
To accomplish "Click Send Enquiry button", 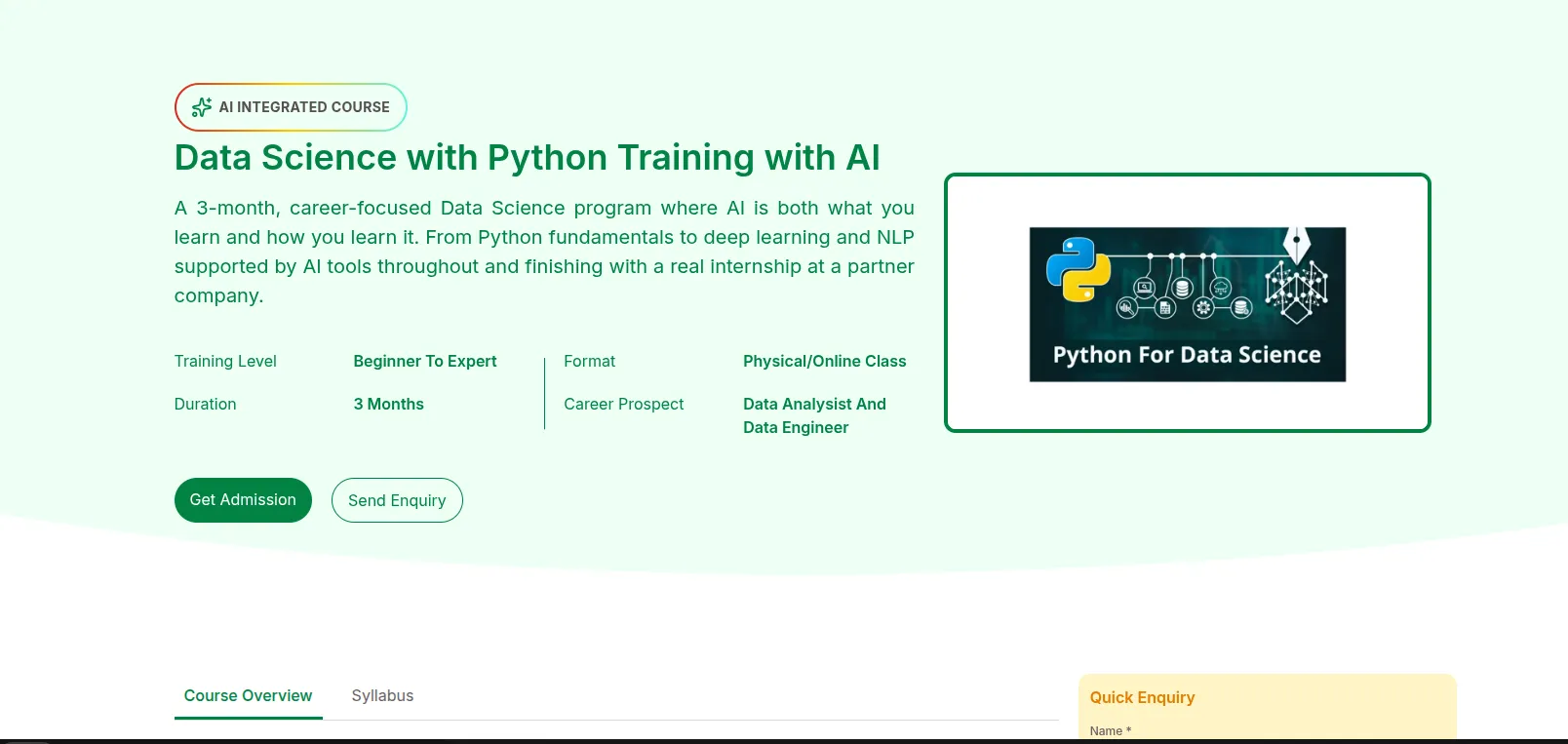I will click(397, 500).
